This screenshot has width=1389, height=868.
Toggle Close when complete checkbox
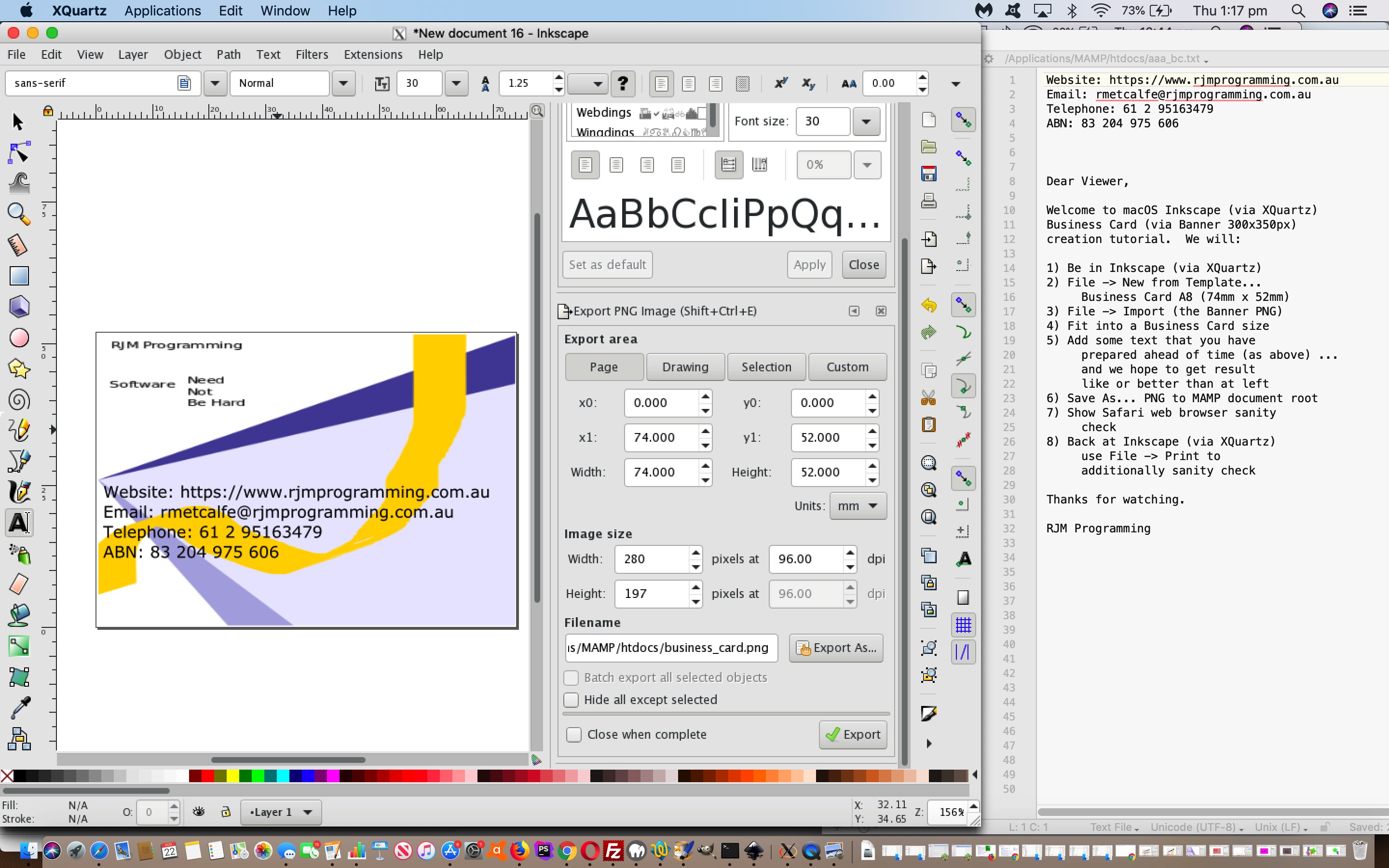573,734
